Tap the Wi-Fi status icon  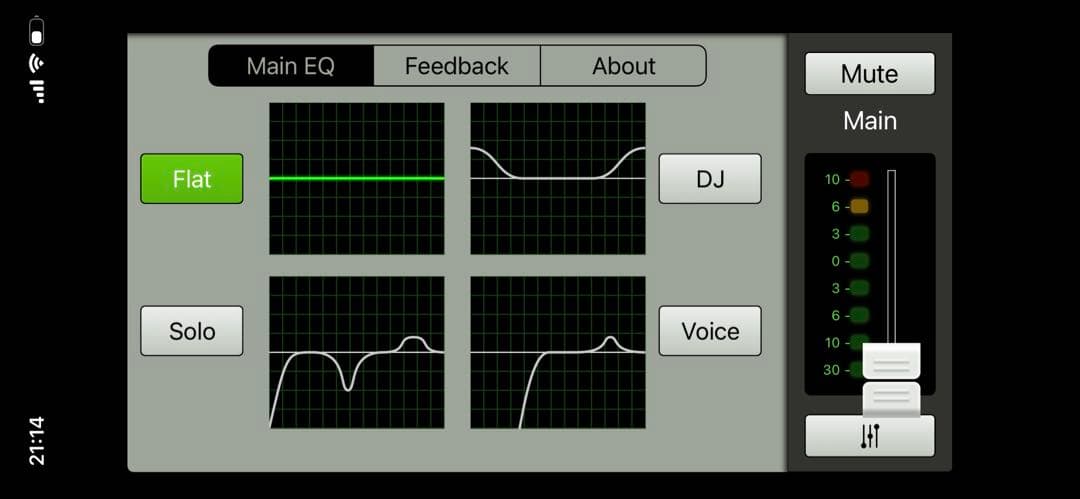(37, 63)
